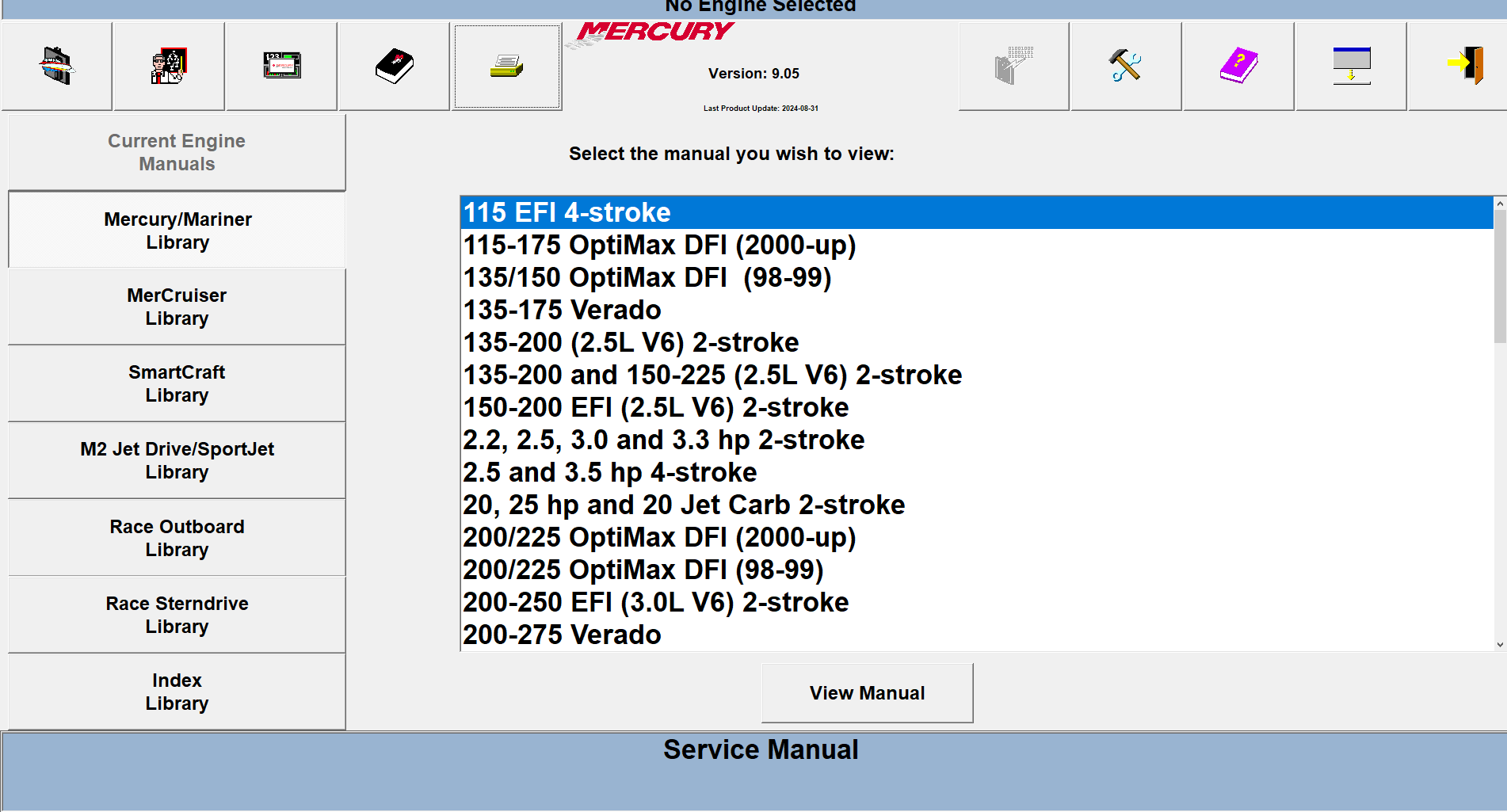The width and height of the screenshot is (1507, 812).
Task: Open the MerCruiser Library tab
Action: click(x=177, y=307)
